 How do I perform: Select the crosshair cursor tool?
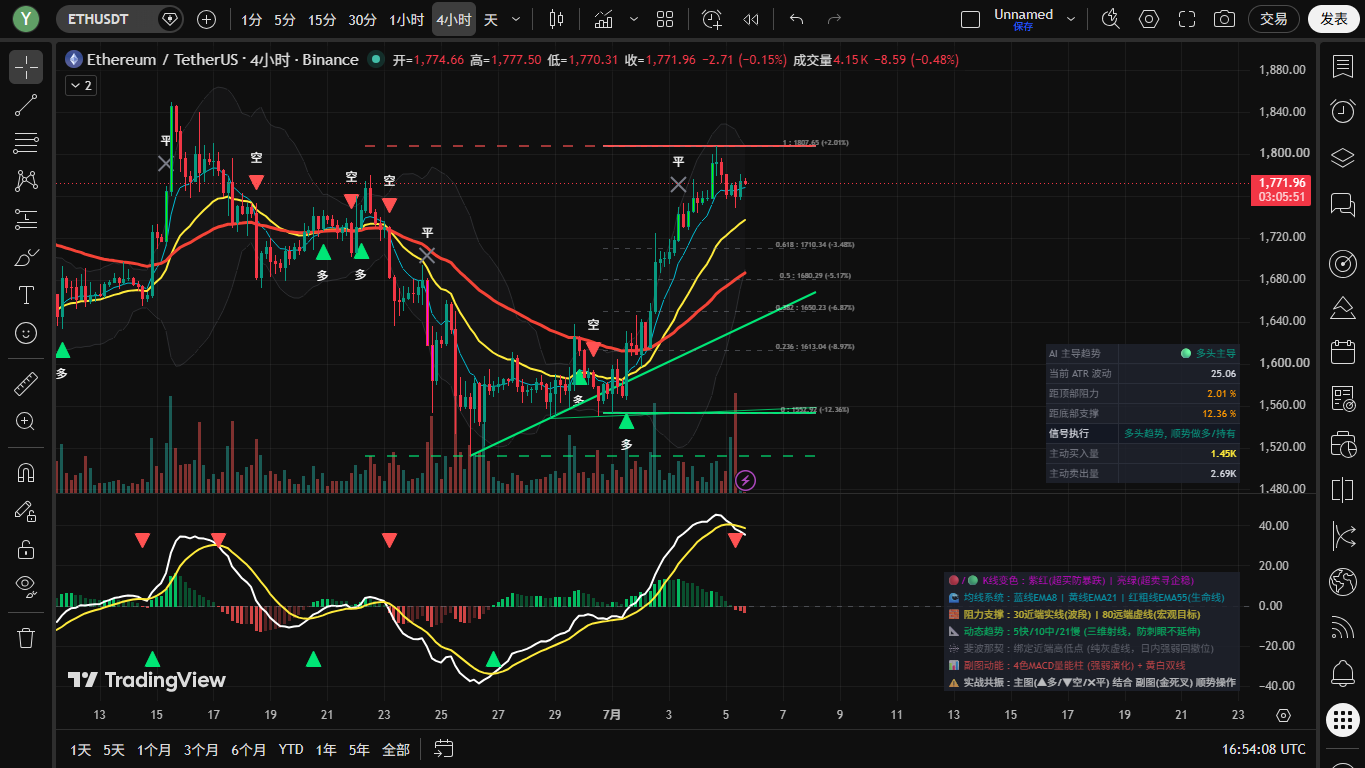(x=26, y=67)
